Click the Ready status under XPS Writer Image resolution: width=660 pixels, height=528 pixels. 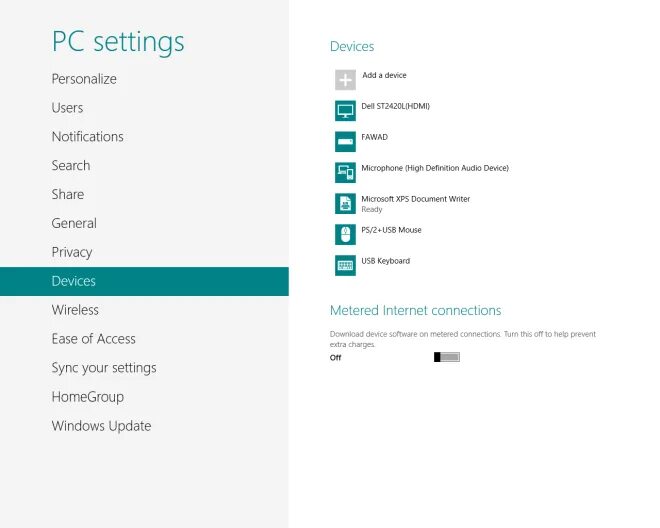coord(372,209)
